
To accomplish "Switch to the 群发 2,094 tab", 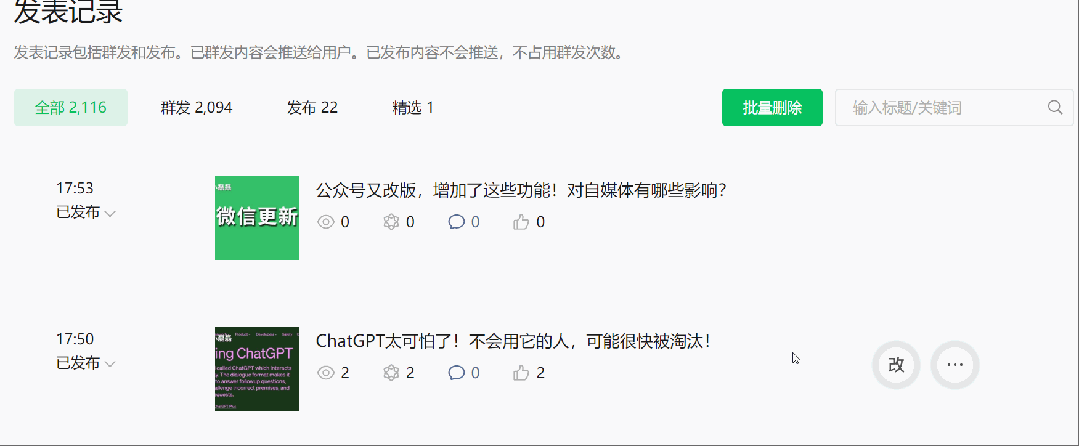I will [x=196, y=108].
